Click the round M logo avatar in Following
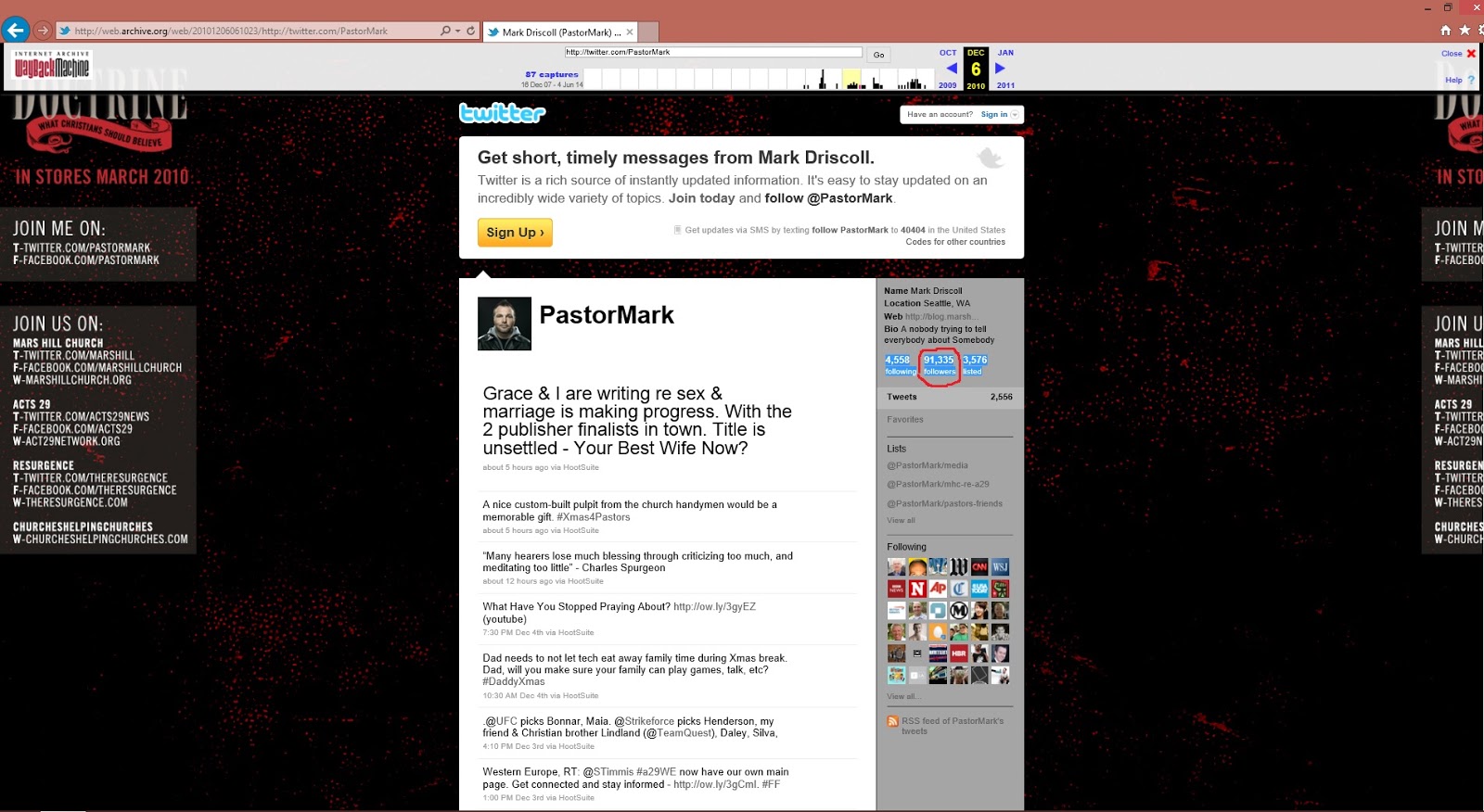The width and height of the screenshot is (1484, 812). click(959, 610)
